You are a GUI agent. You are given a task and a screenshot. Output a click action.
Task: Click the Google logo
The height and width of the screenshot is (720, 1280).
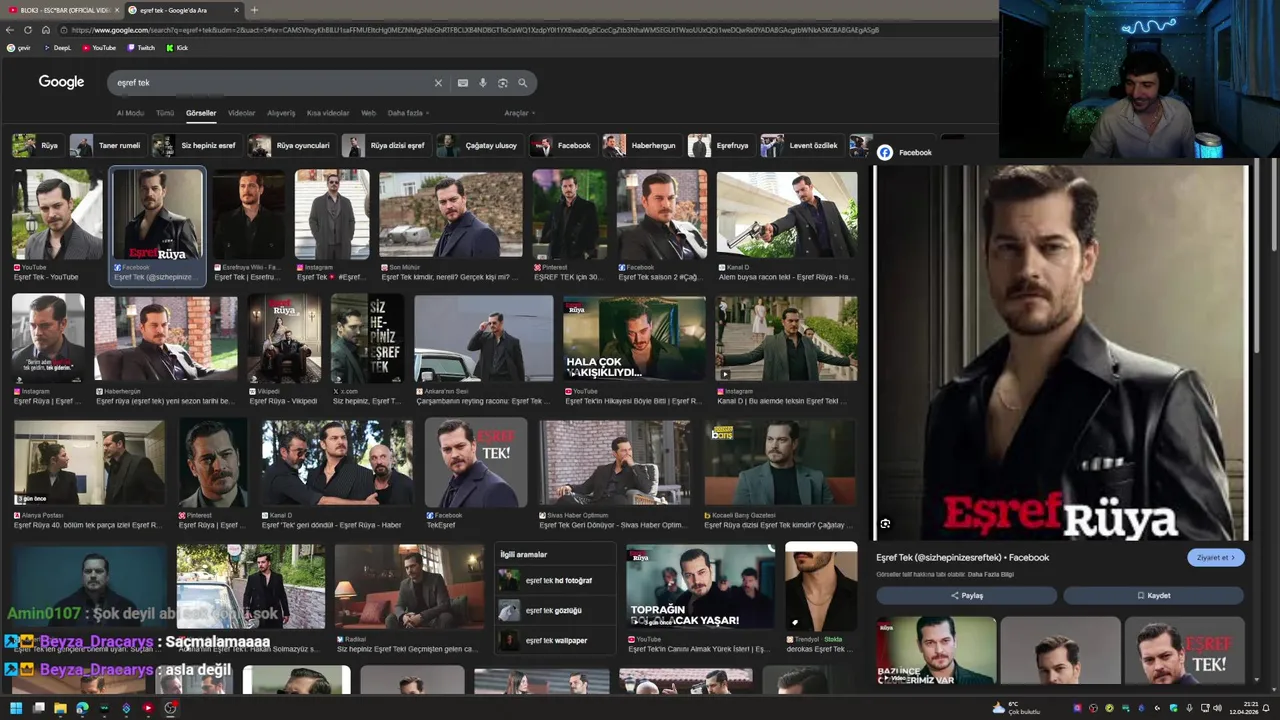[61, 82]
